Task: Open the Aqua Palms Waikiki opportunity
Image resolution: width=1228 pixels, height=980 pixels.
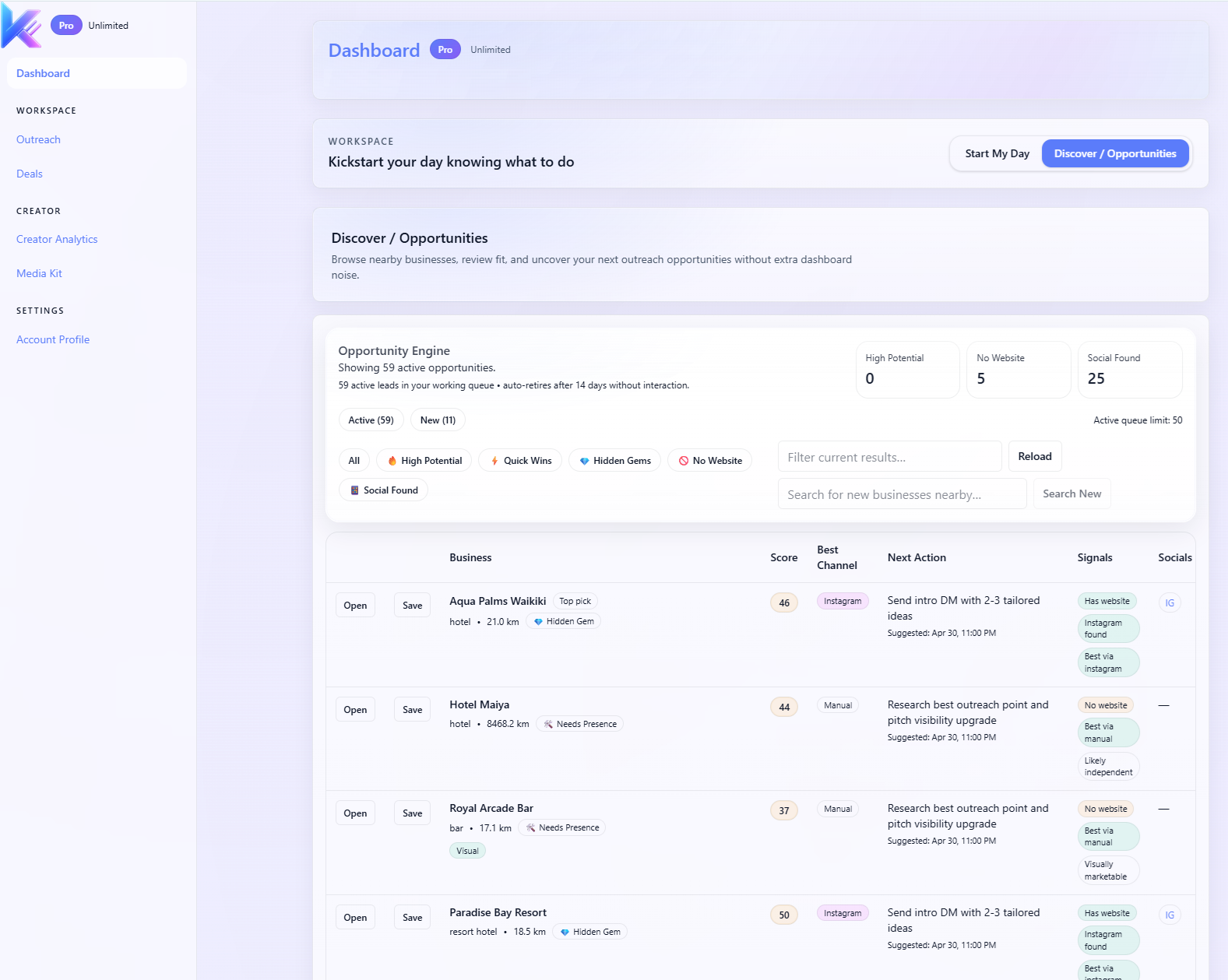Action: pyautogui.click(x=355, y=606)
